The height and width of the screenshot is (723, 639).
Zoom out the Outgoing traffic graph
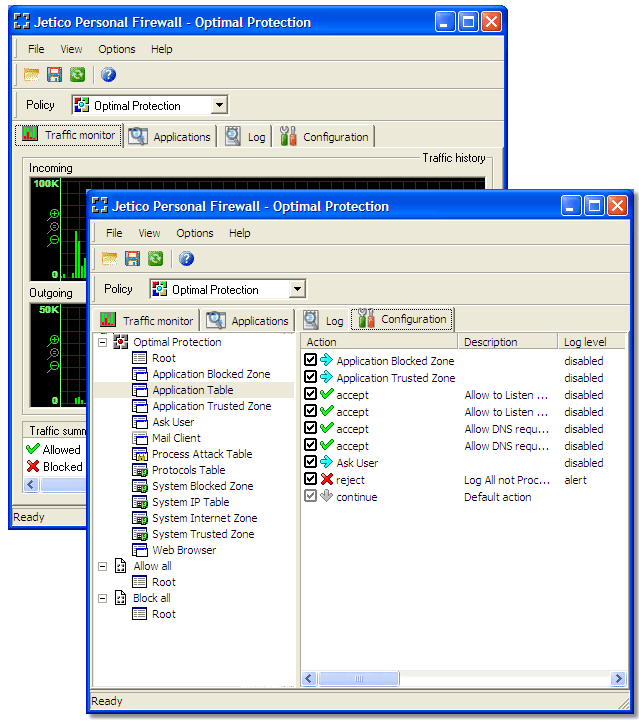click(x=53, y=367)
